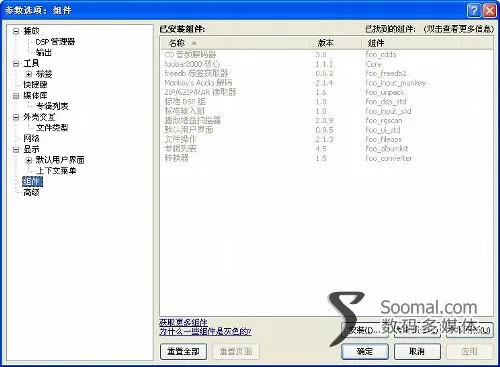Confirm with the 确定 button
Image resolution: width=500 pixels, height=367 pixels.
pyautogui.click(x=365, y=352)
